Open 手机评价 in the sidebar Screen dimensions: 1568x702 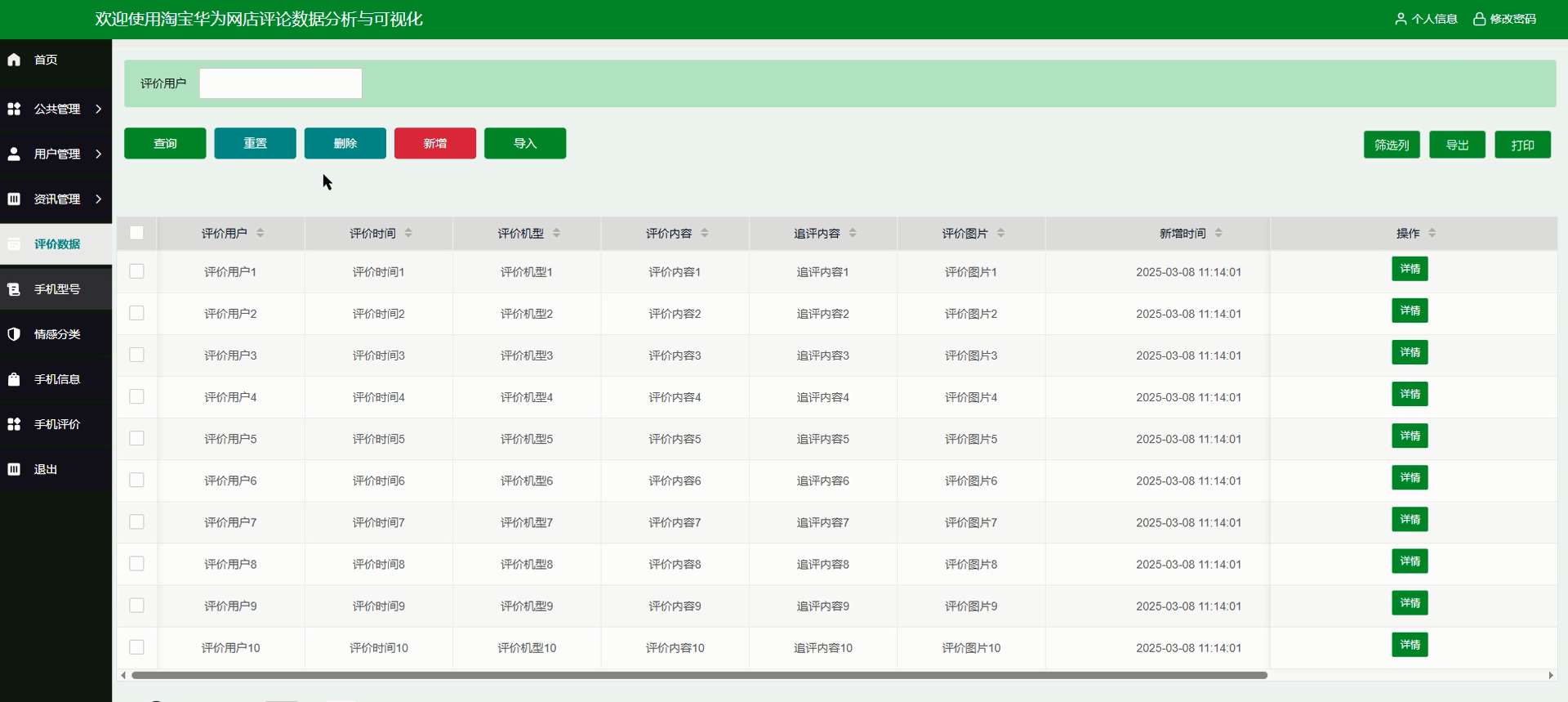point(56,424)
